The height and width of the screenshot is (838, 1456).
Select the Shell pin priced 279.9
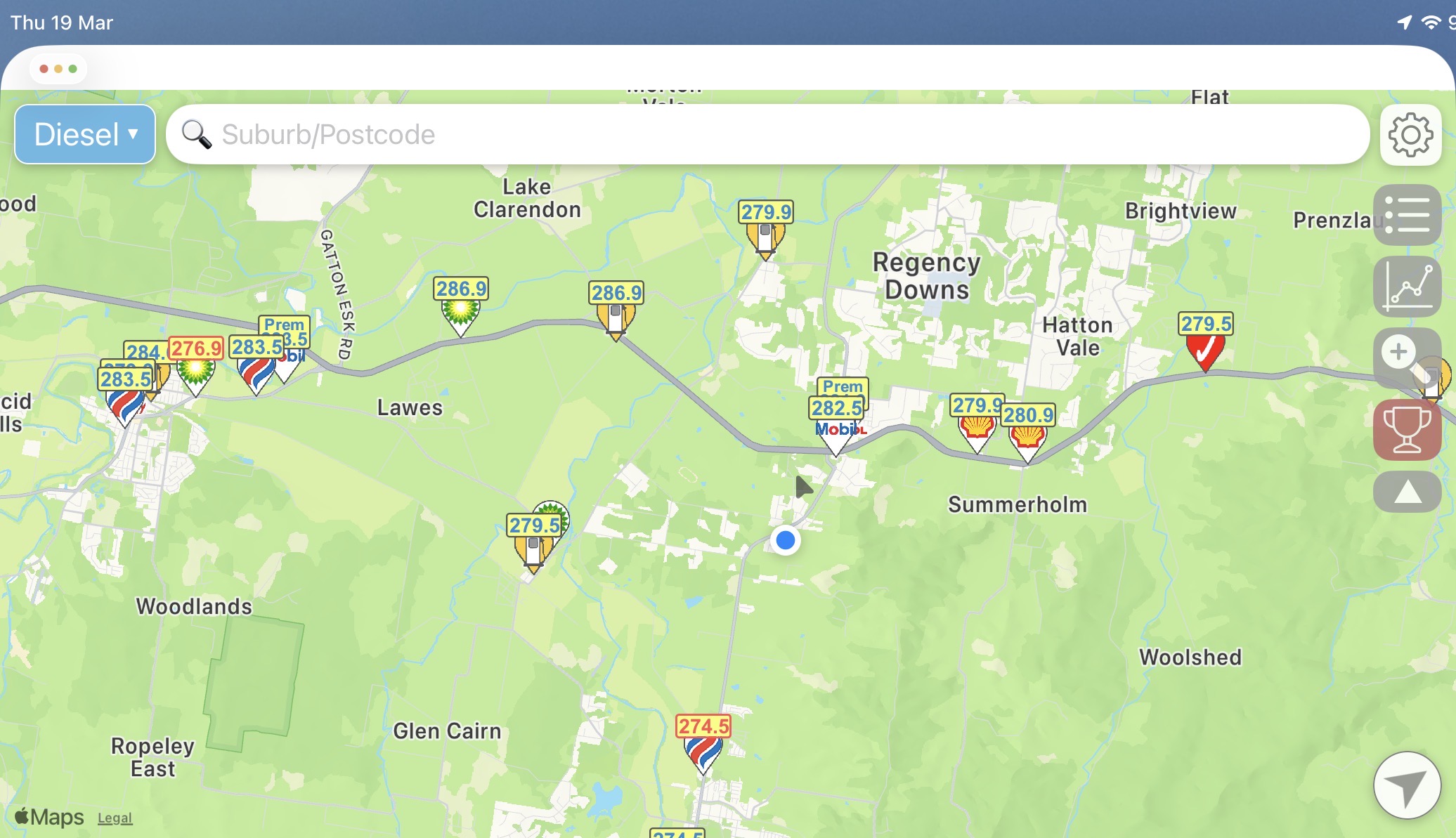pyautogui.click(x=977, y=424)
